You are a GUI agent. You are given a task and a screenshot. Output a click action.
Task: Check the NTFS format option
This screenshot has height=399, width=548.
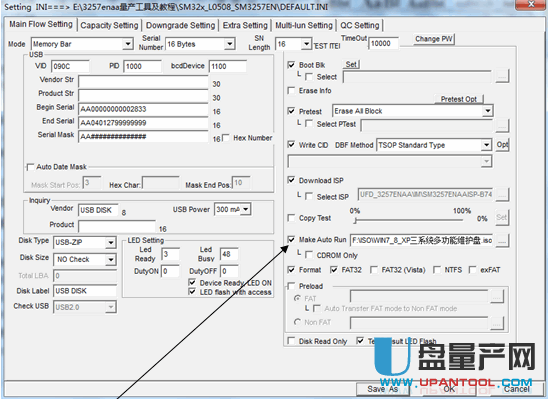point(437,270)
